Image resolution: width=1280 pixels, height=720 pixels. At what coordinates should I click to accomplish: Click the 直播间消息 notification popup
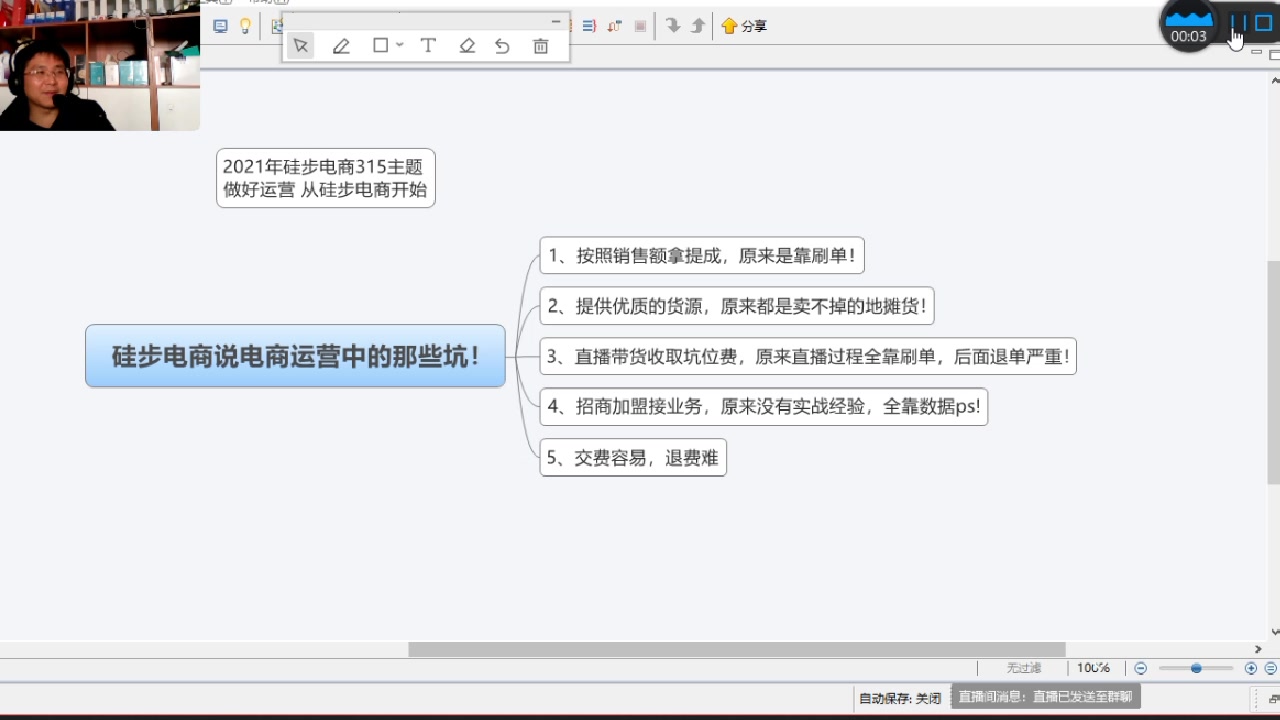coord(1046,697)
